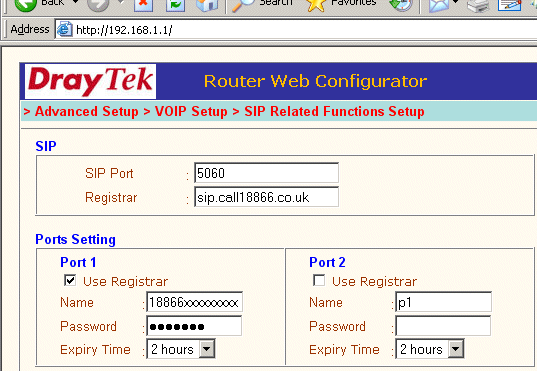Click the Port 2 Password field

pyautogui.click(x=443, y=326)
